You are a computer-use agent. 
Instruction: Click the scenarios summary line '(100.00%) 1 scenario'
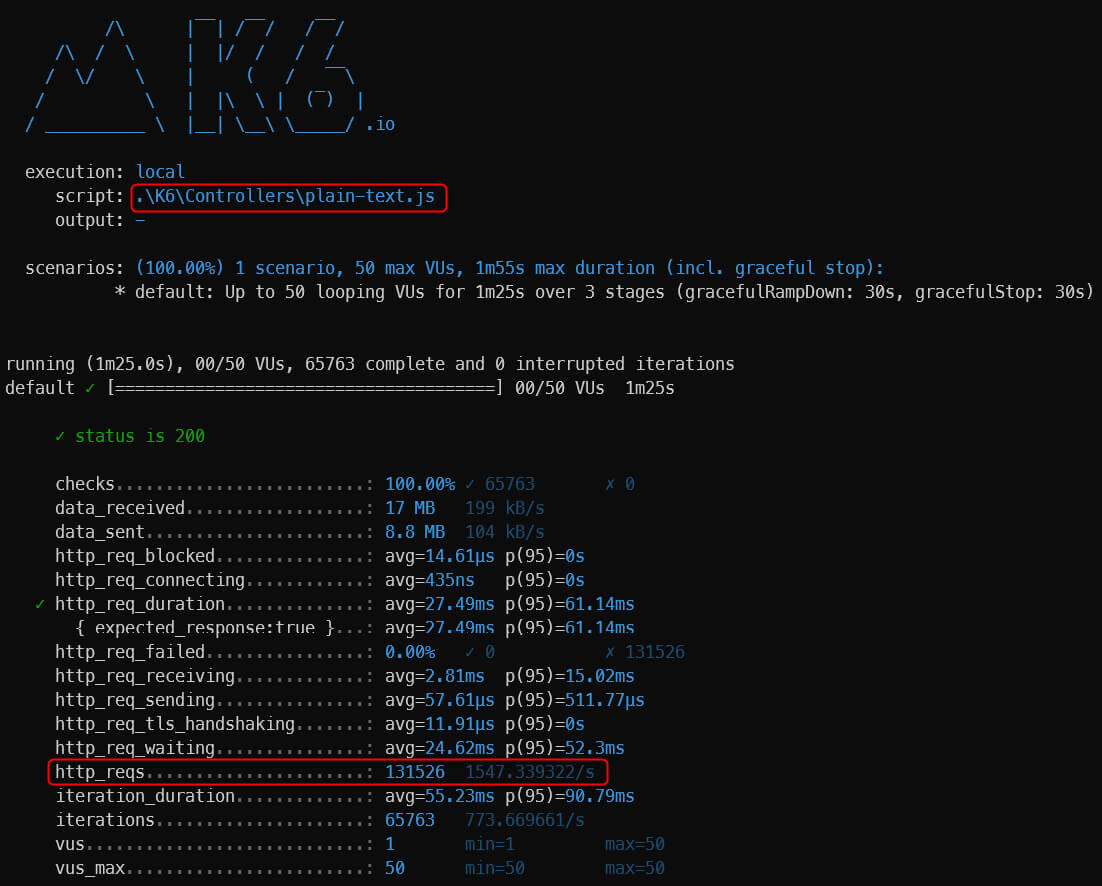point(510,268)
